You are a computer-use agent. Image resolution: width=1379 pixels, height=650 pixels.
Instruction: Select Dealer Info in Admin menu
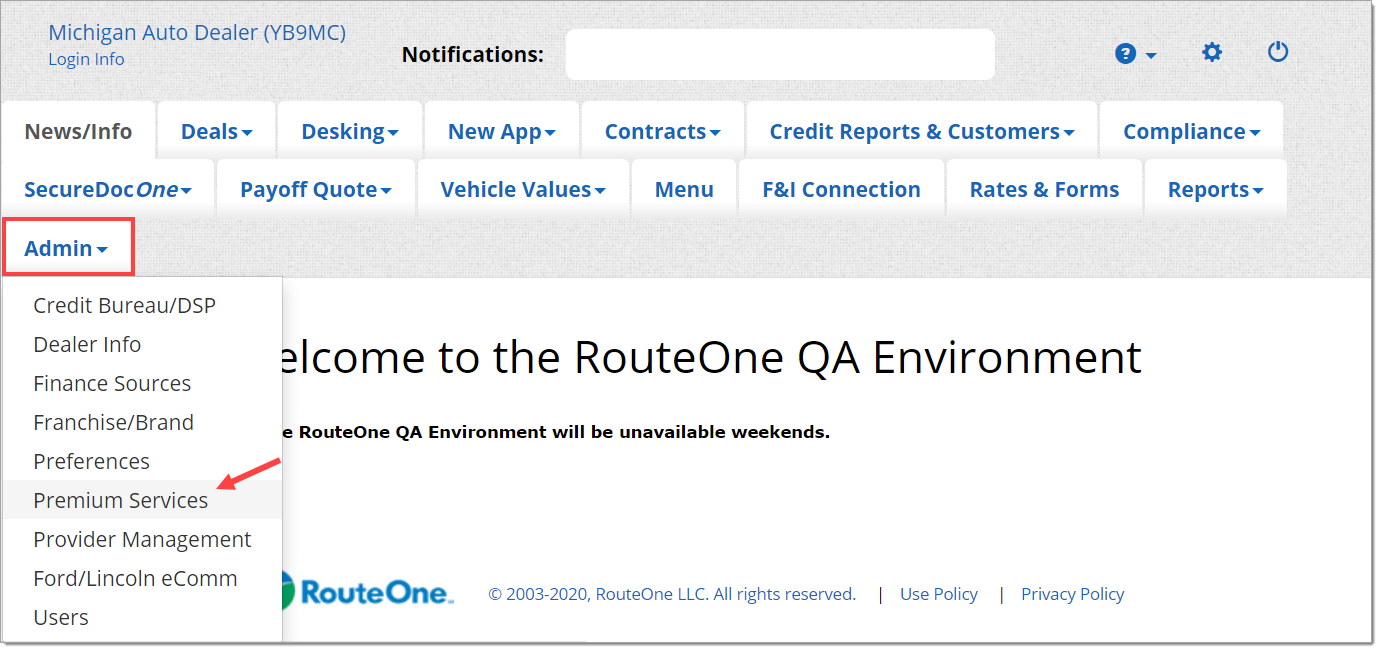pos(142,344)
